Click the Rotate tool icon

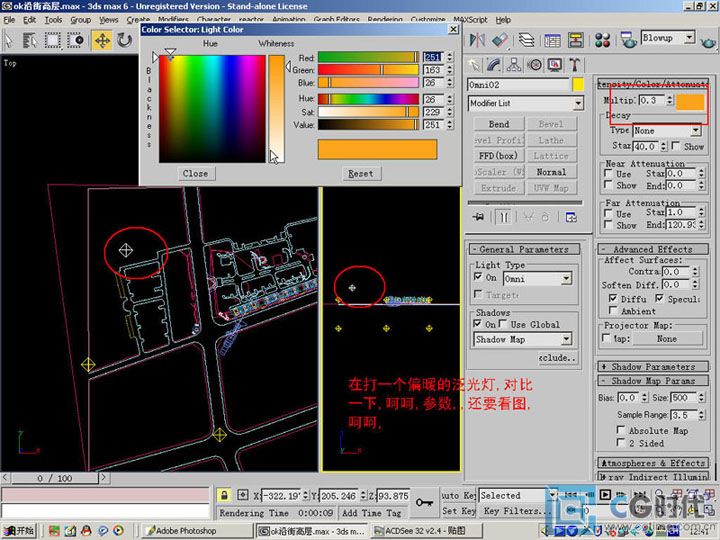(x=125, y=40)
